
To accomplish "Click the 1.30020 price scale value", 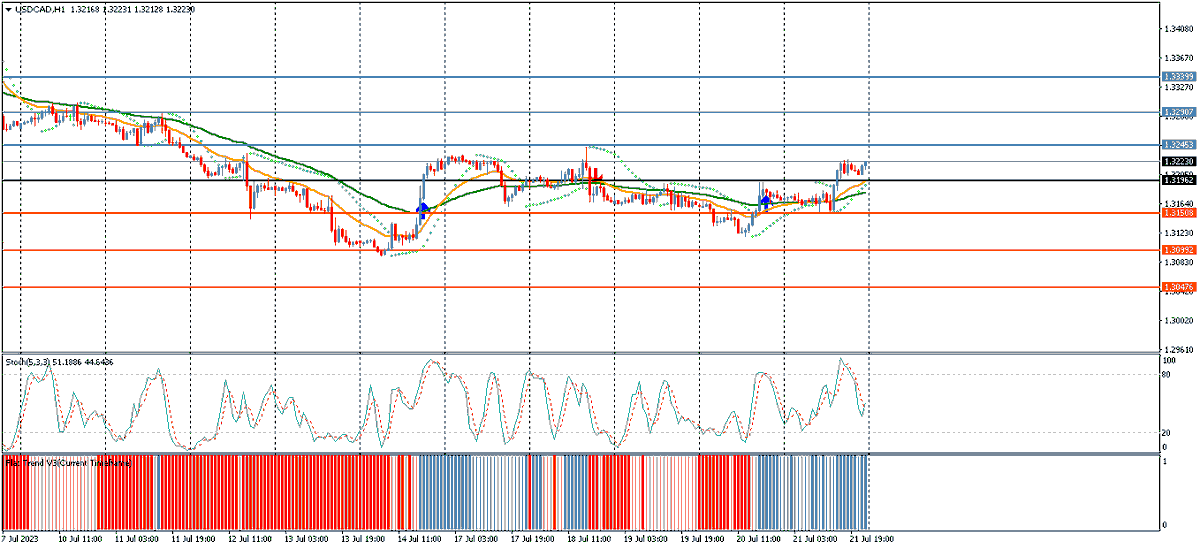I will 1180,321.
